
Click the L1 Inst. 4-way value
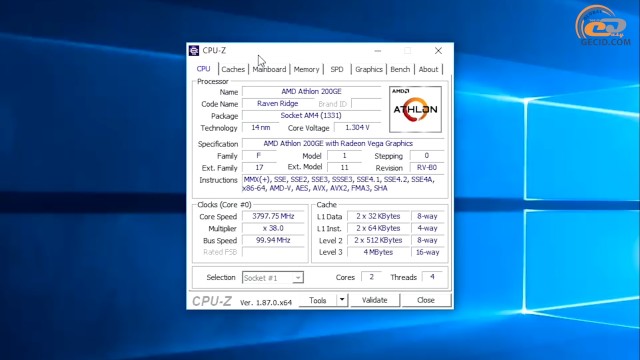[x=427, y=228]
